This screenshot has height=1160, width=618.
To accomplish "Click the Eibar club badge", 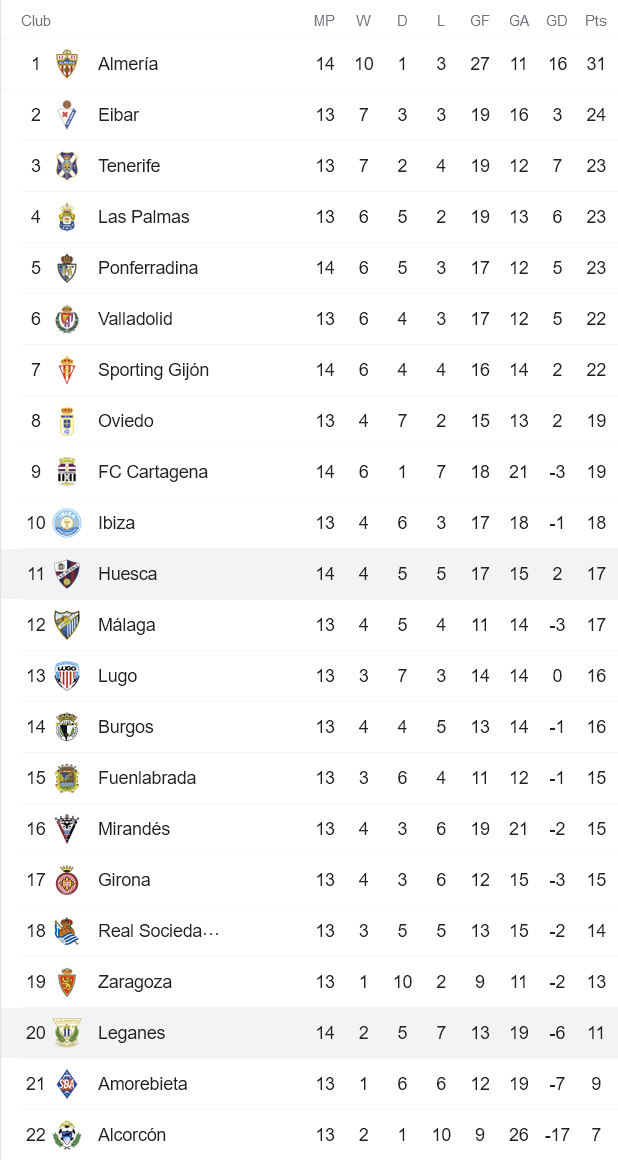I will coord(68,114).
